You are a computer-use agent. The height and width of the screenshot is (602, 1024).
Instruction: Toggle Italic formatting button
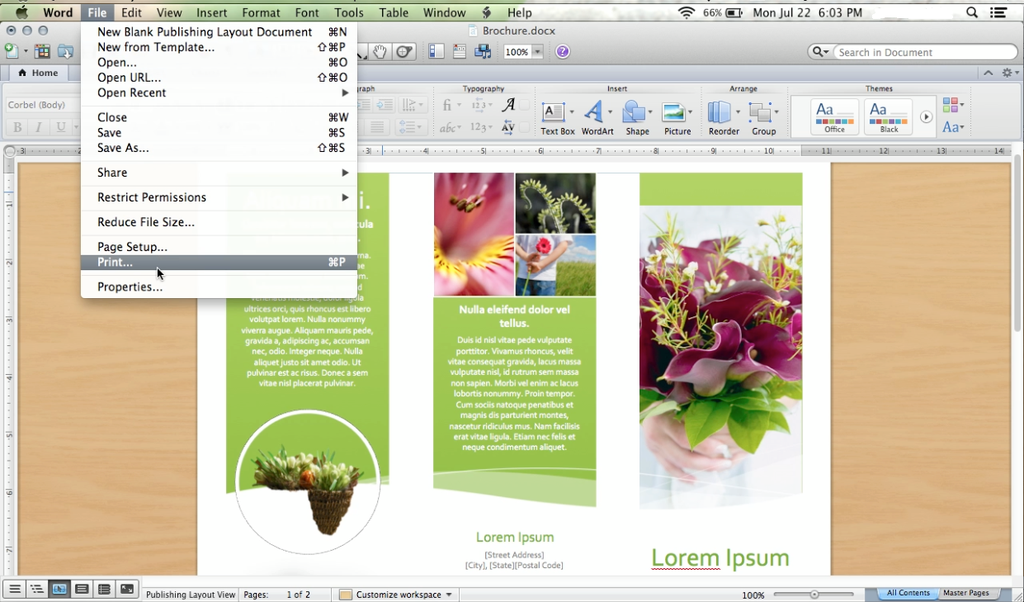click(x=39, y=127)
